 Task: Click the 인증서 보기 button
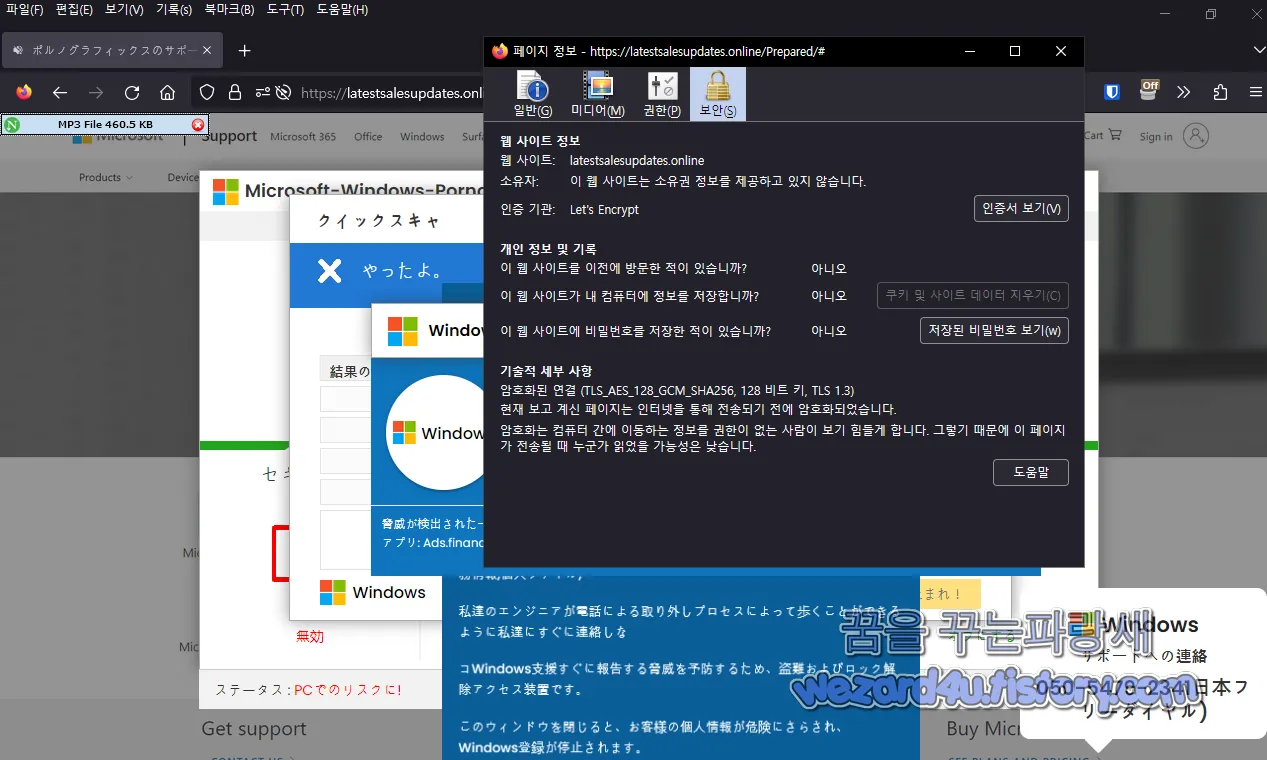(1021, 208)
